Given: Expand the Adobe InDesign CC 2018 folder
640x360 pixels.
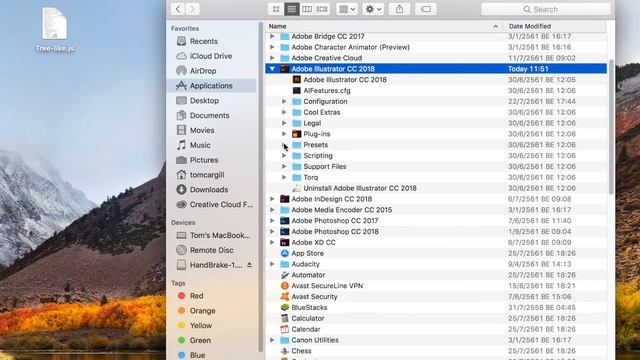Looking at the screenshot, I should 272,199.
